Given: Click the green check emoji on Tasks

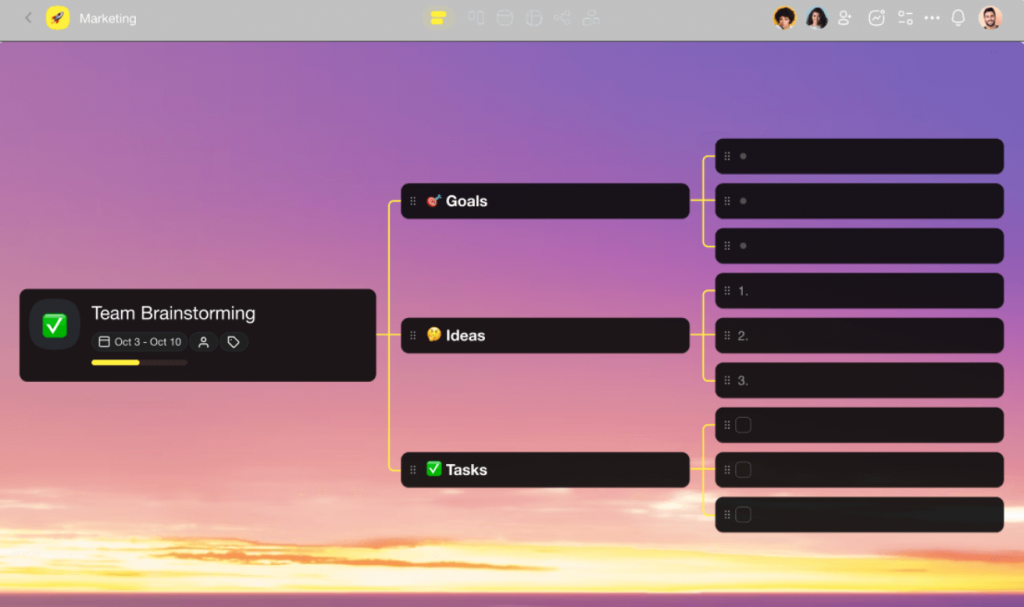Looking at the screenshot, I should click(434, 468).
